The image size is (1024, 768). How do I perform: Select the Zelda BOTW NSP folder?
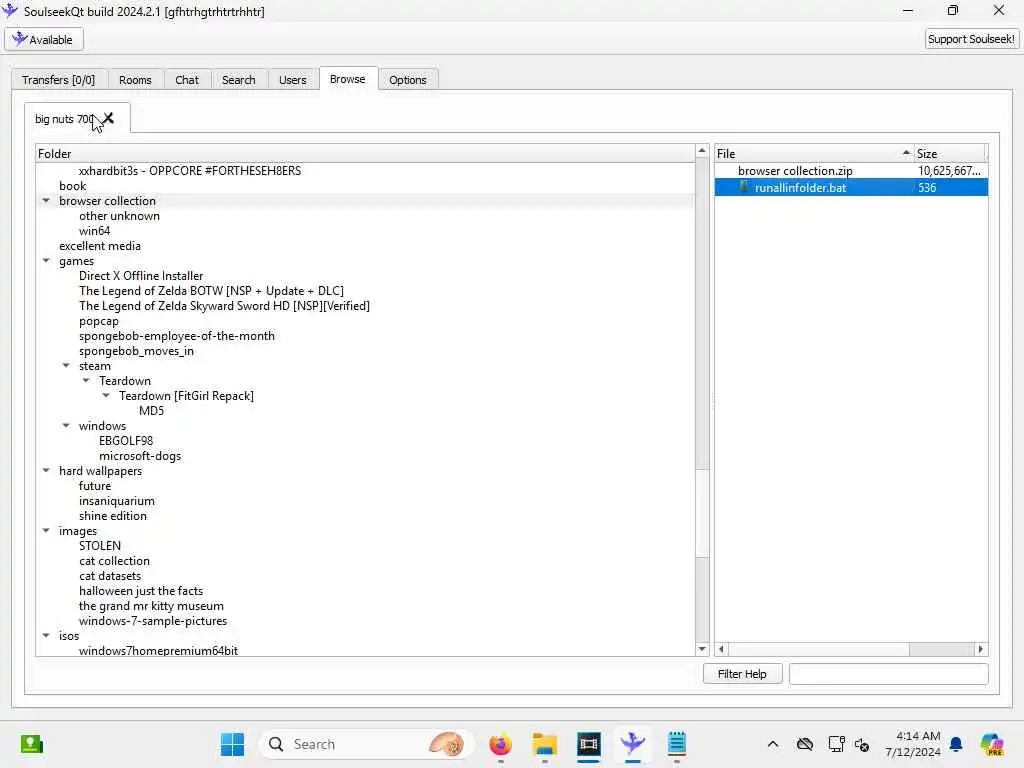click(212, 291)
